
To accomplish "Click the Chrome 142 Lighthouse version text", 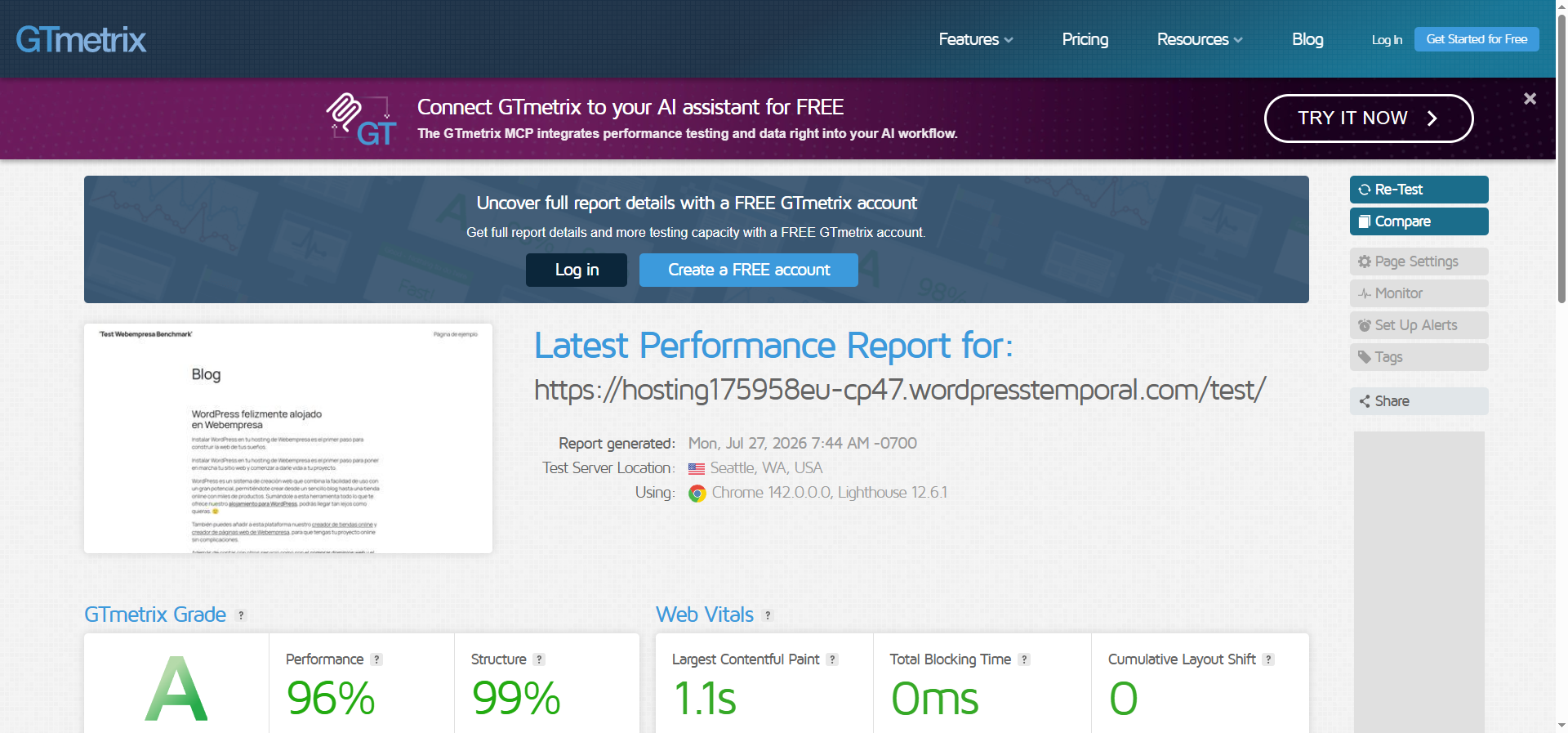I will click(x=829, y=493).
